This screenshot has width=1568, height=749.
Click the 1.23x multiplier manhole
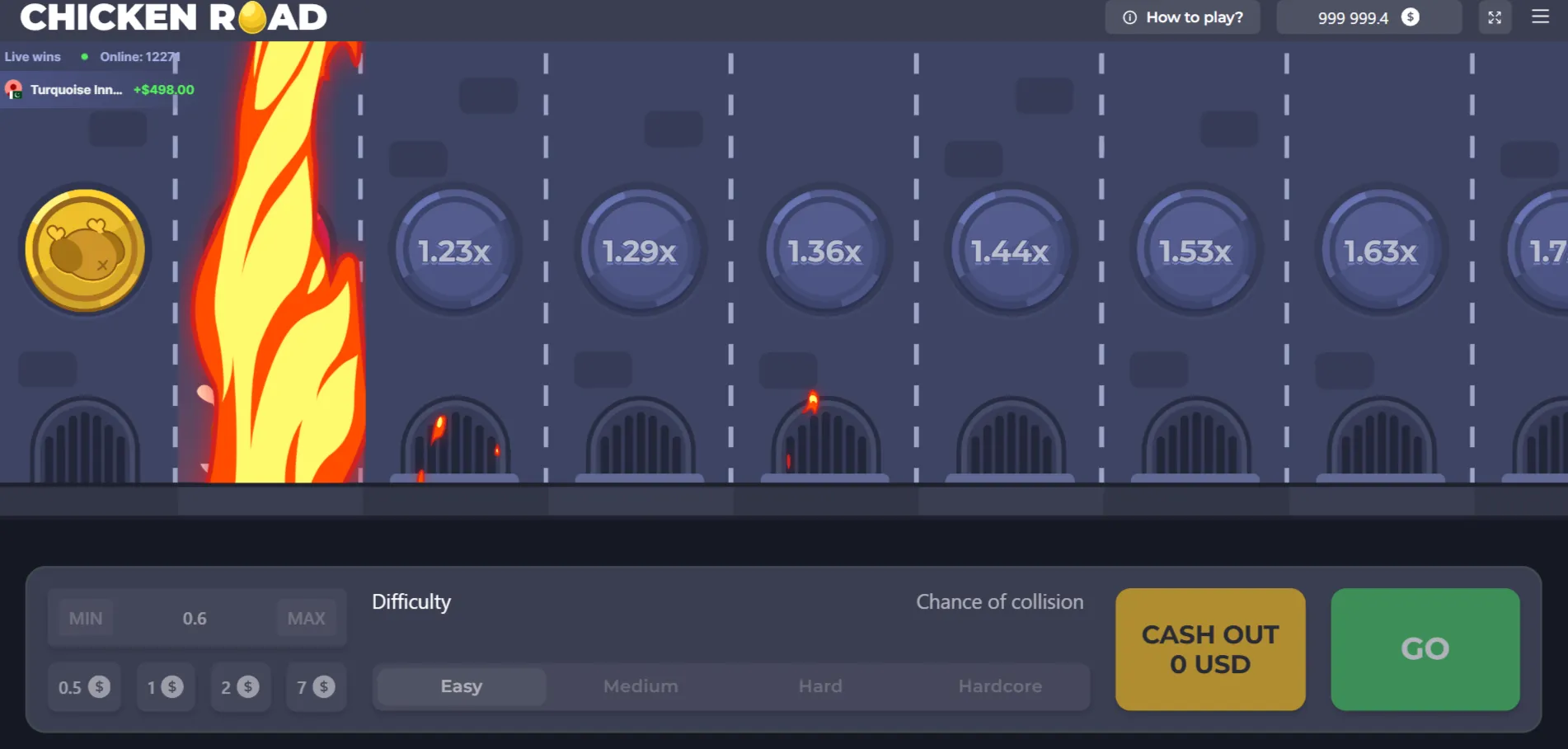pyautogui.click(x=454, y=250)
